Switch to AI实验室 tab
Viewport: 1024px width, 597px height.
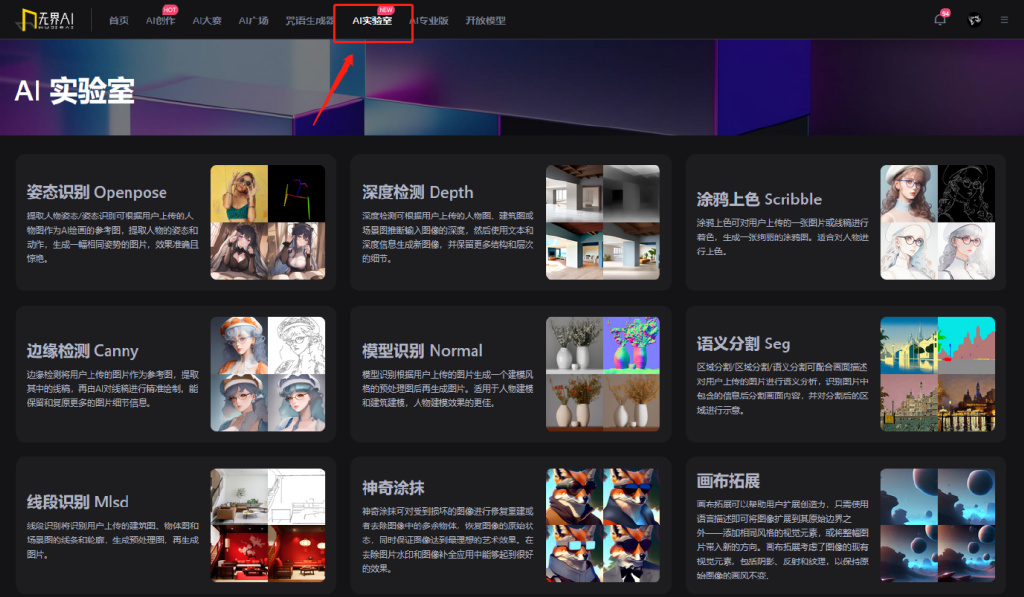point(372,21)
